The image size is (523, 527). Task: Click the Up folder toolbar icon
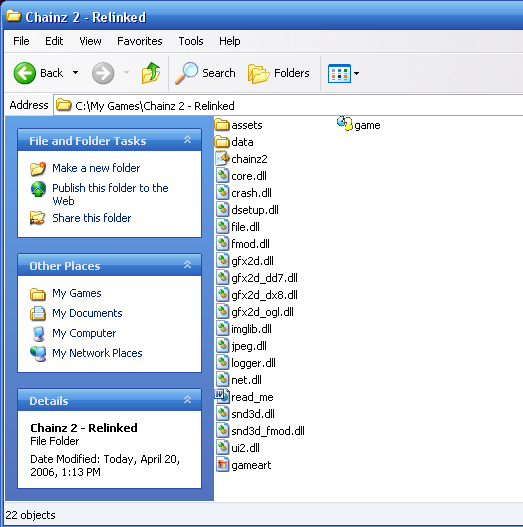151,73
